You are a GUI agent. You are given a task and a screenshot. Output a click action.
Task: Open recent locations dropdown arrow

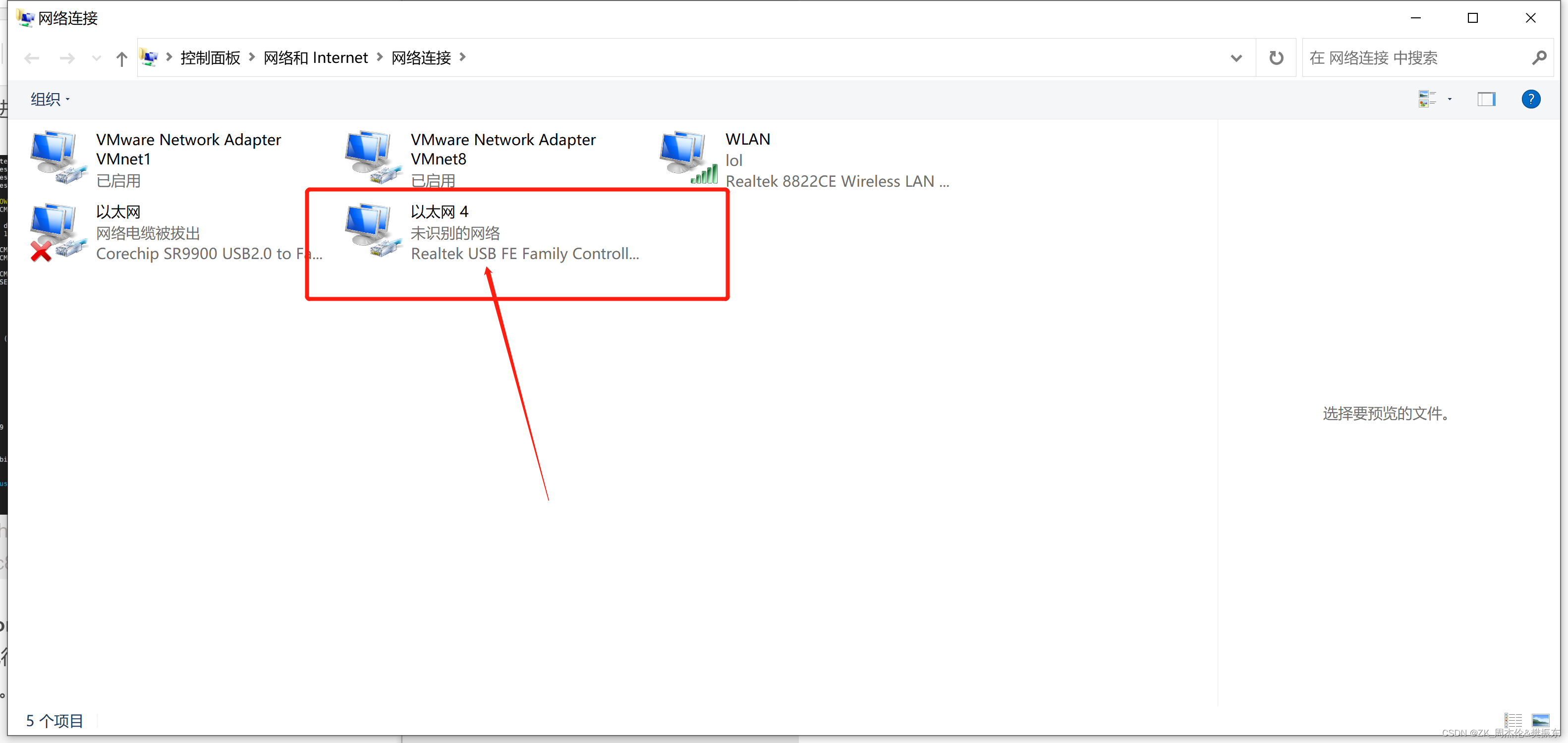click(x=96, y=58)
